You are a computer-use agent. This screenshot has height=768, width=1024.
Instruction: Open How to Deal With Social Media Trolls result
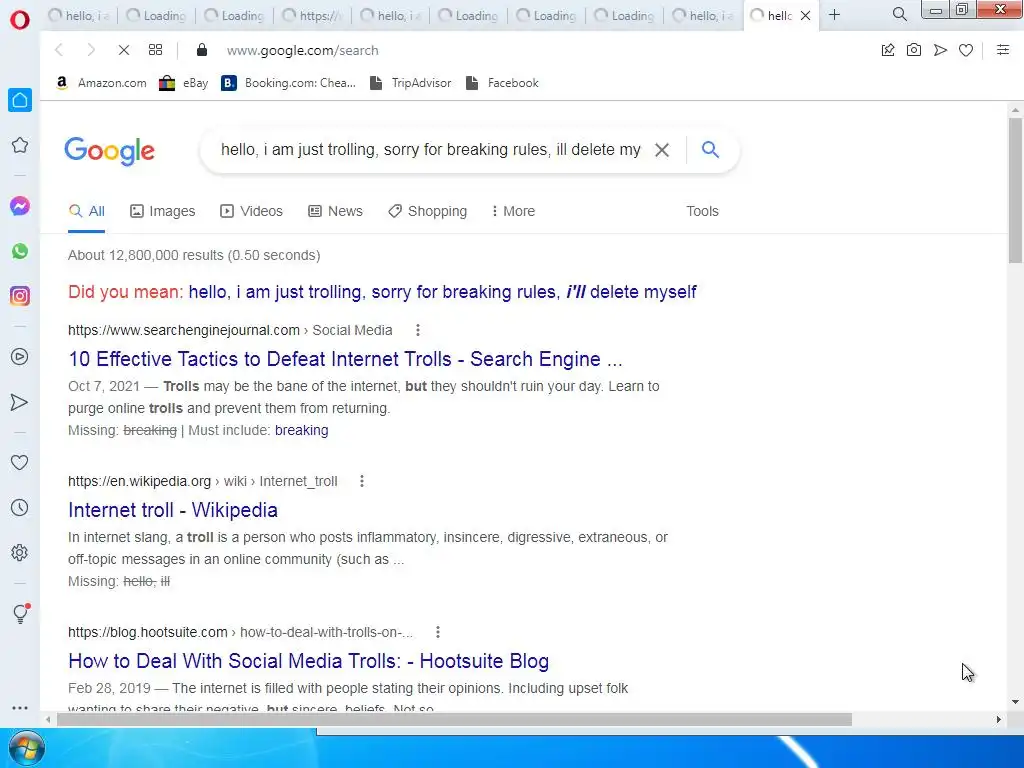[x=308, y=661]
